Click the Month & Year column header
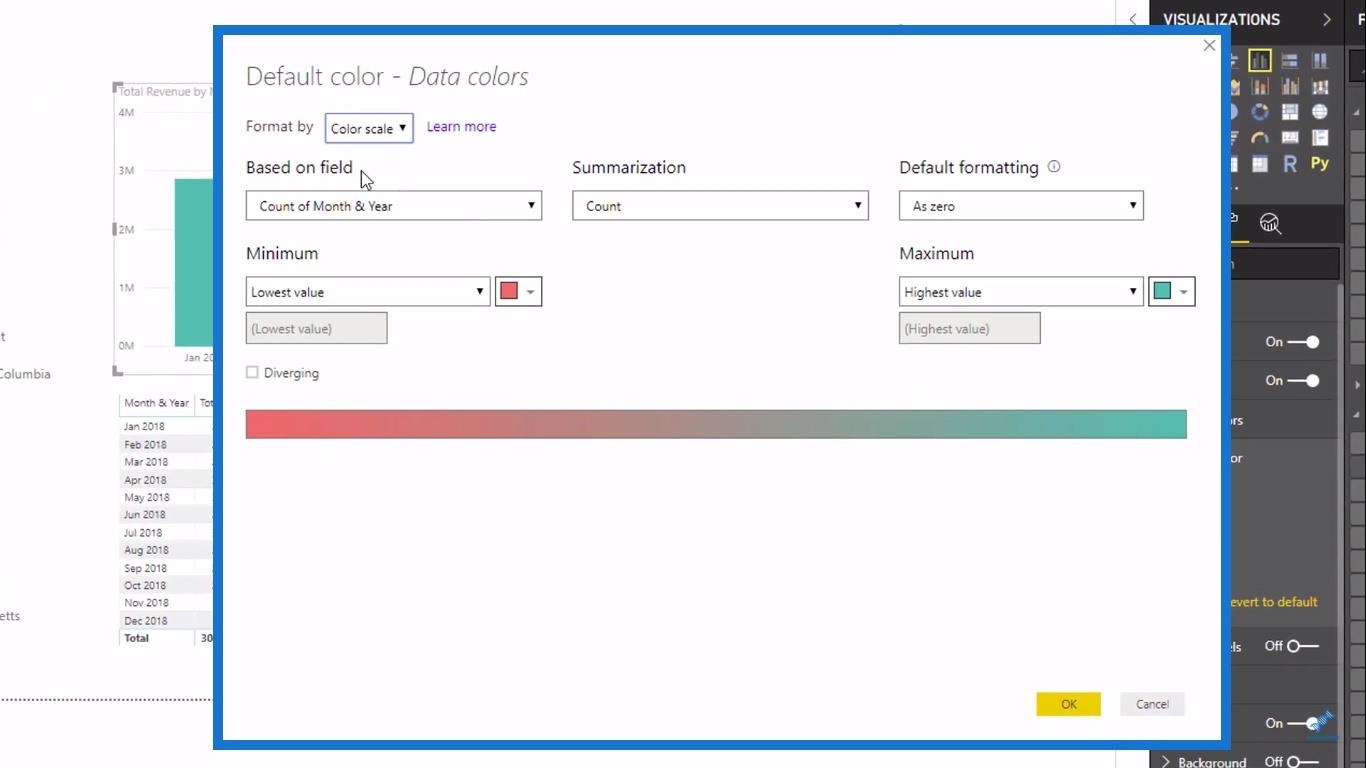 [156, 403]
